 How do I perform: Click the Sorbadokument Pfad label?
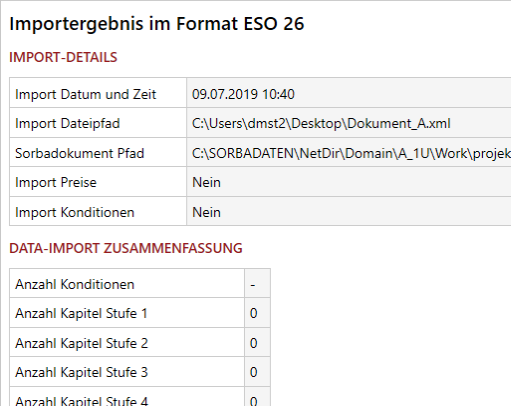[80, 153]
